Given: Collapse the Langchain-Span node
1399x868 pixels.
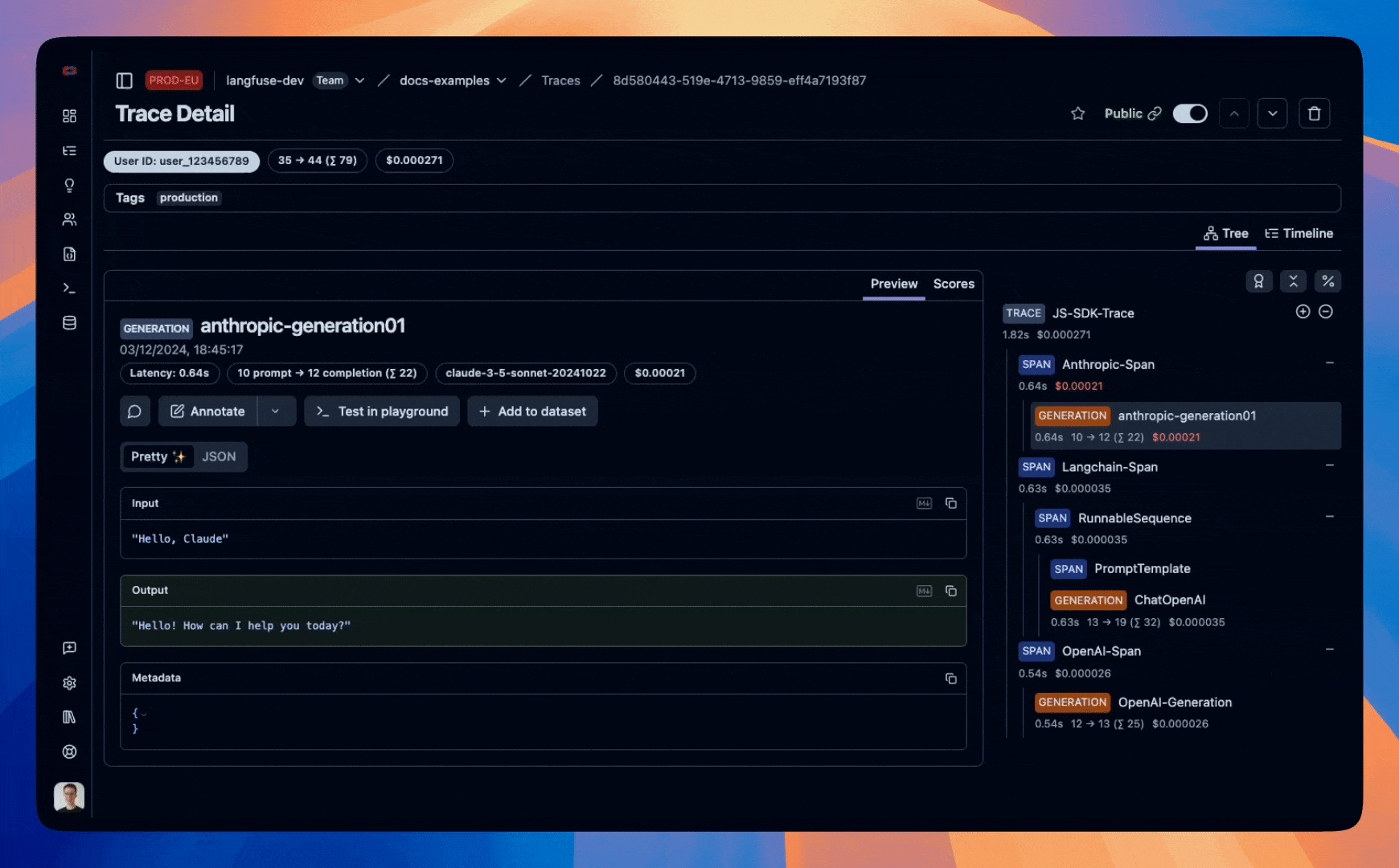Looking at the screenshot, I should [1330, 465].
